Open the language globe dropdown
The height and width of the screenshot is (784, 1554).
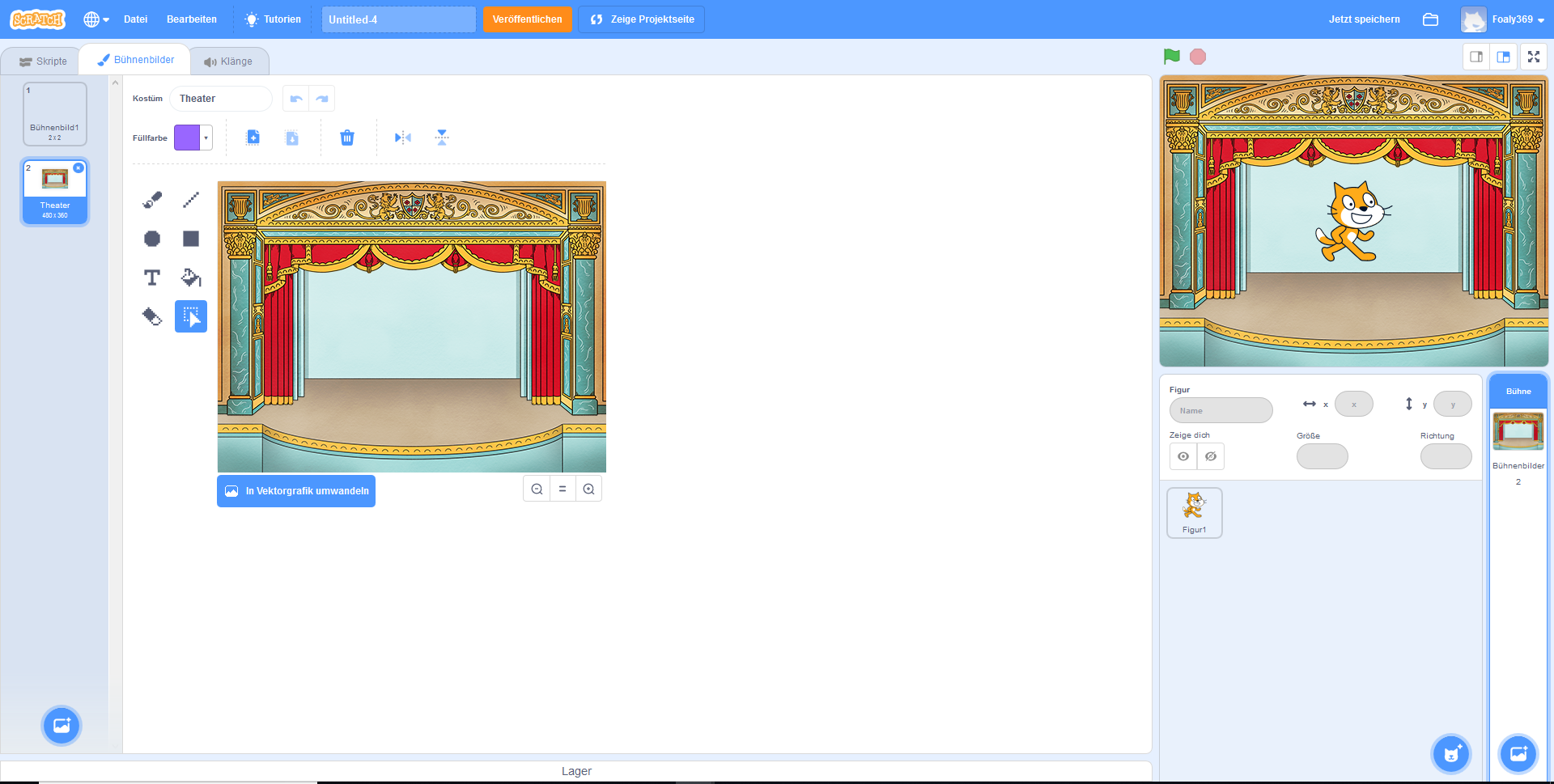pyautogui.click(x=96, y=19)
